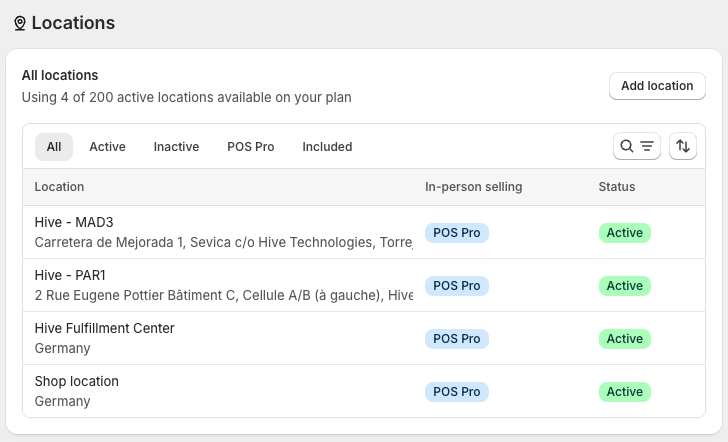Open the Hive - PAR1 location
Viewport: 728px width, 442px height.
click(70, 275)
